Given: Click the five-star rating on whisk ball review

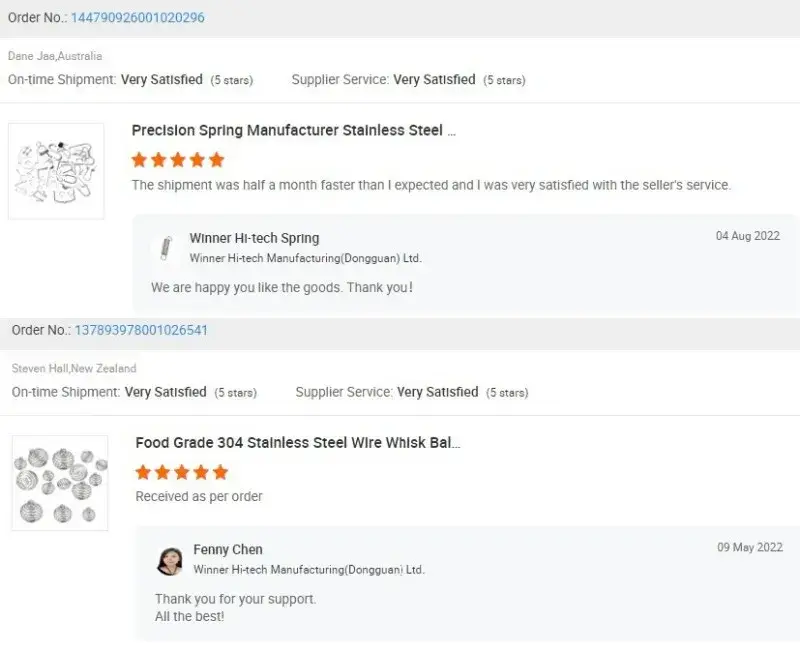Looking at the screenshot, I should [182, 472].
